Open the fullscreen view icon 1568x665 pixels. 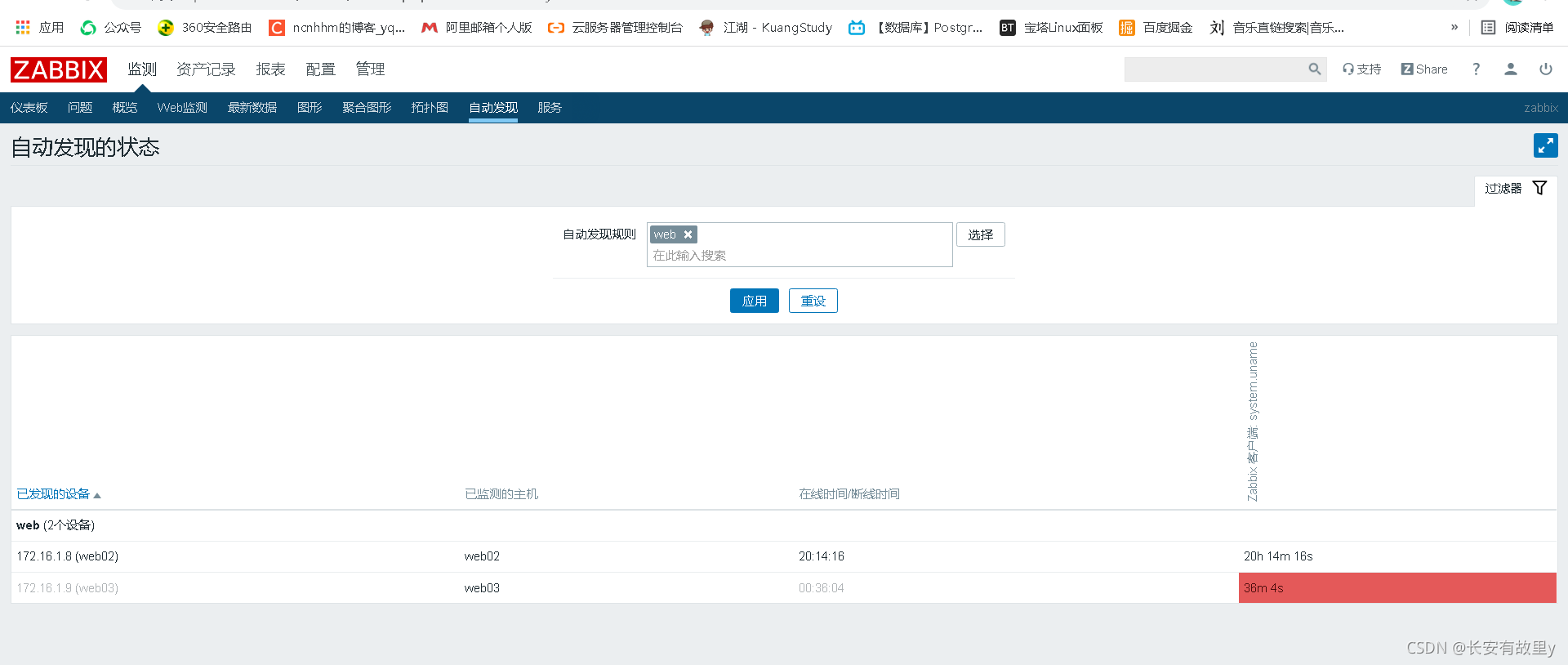[x=1545, y=145]
